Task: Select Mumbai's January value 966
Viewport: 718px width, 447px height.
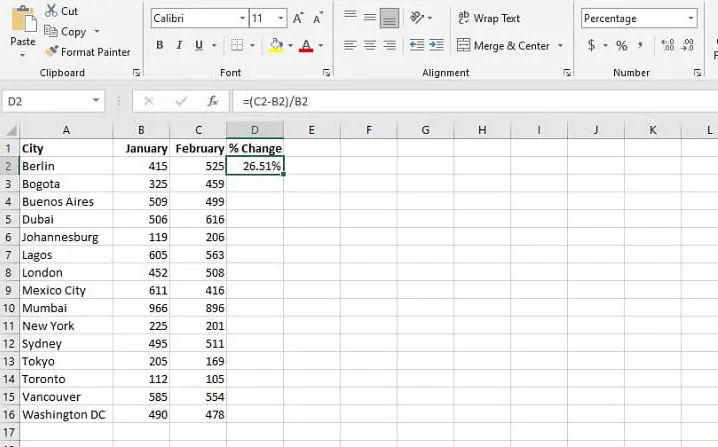Action: 141,308
